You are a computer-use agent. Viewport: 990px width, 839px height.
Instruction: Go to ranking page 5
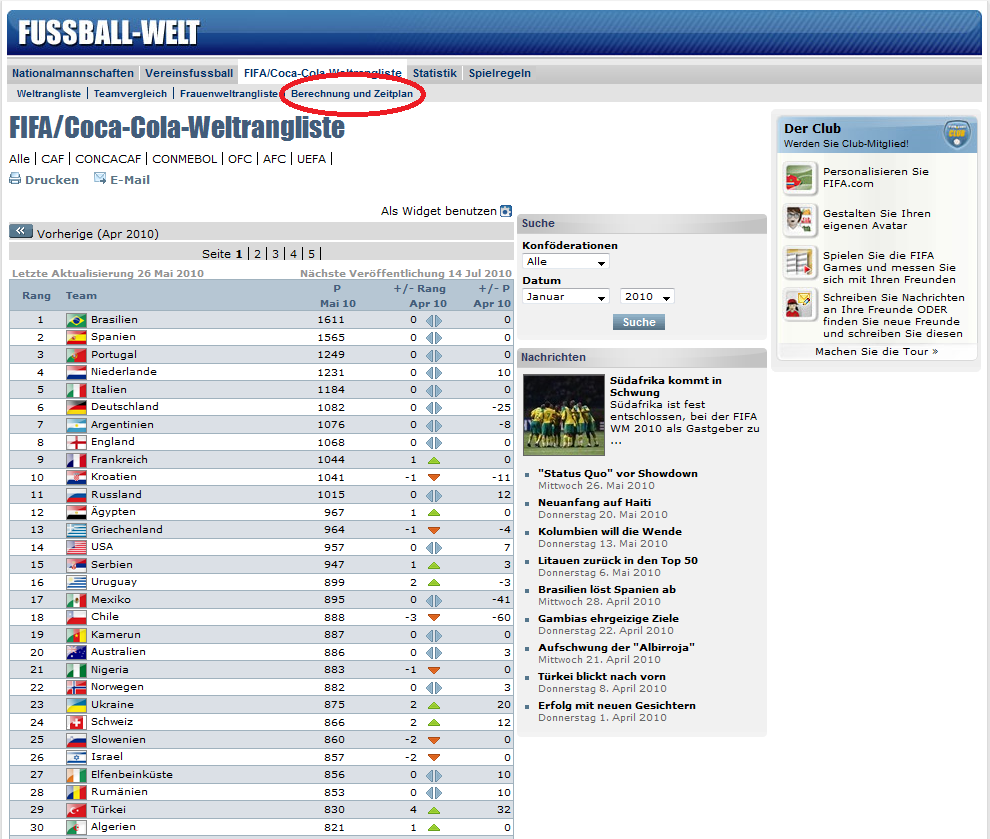click(x=311, y=254)
